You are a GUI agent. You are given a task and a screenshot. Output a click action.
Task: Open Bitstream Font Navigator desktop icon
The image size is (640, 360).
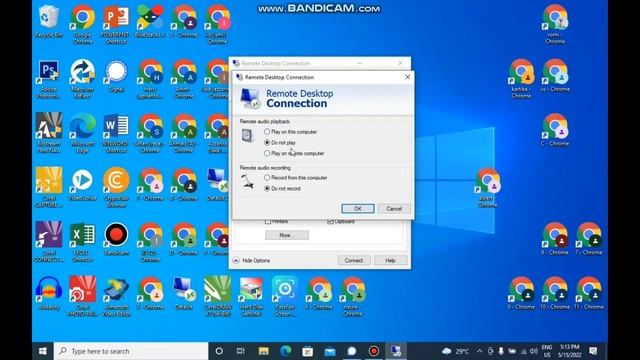point(49,133)
